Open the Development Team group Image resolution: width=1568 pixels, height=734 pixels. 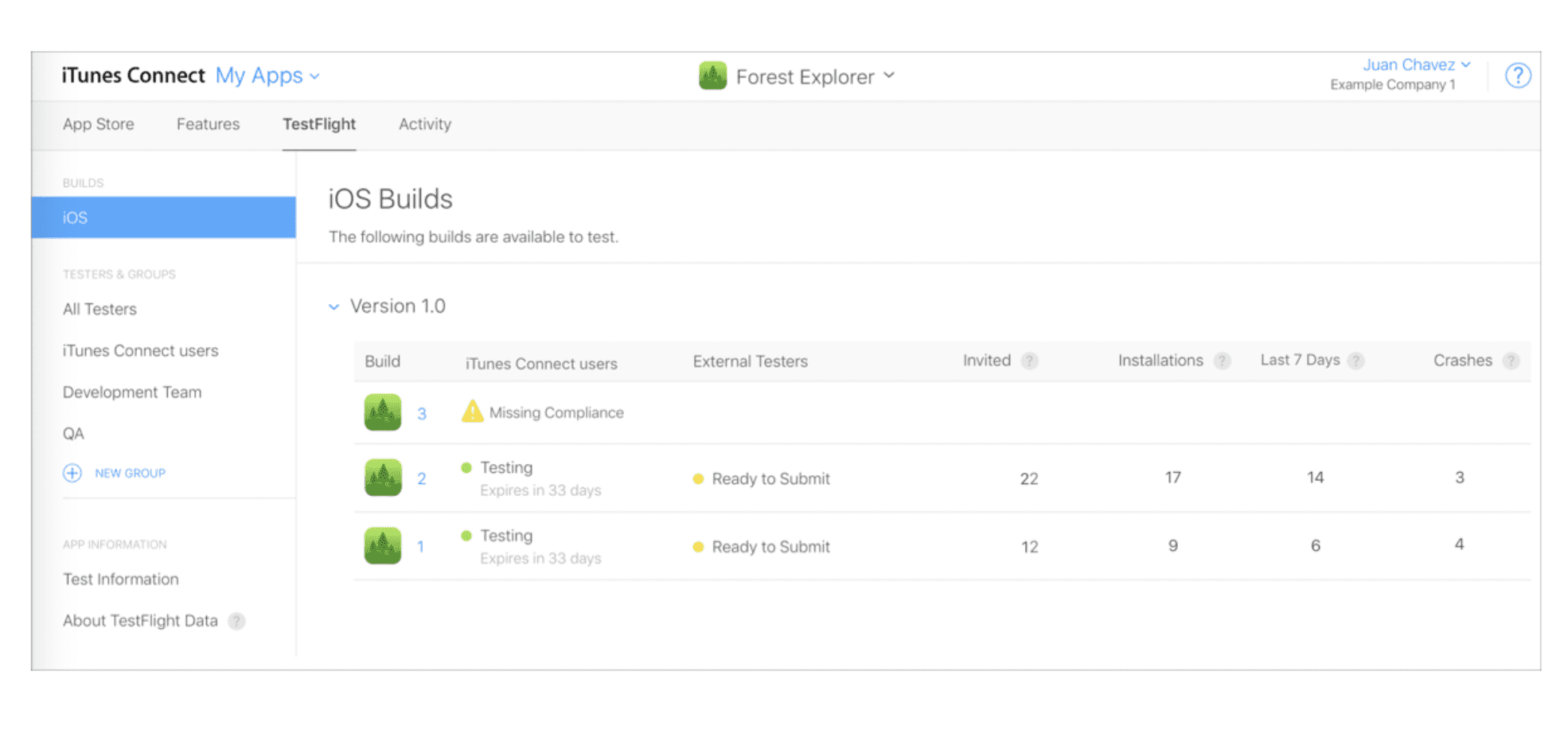point(132,392)
